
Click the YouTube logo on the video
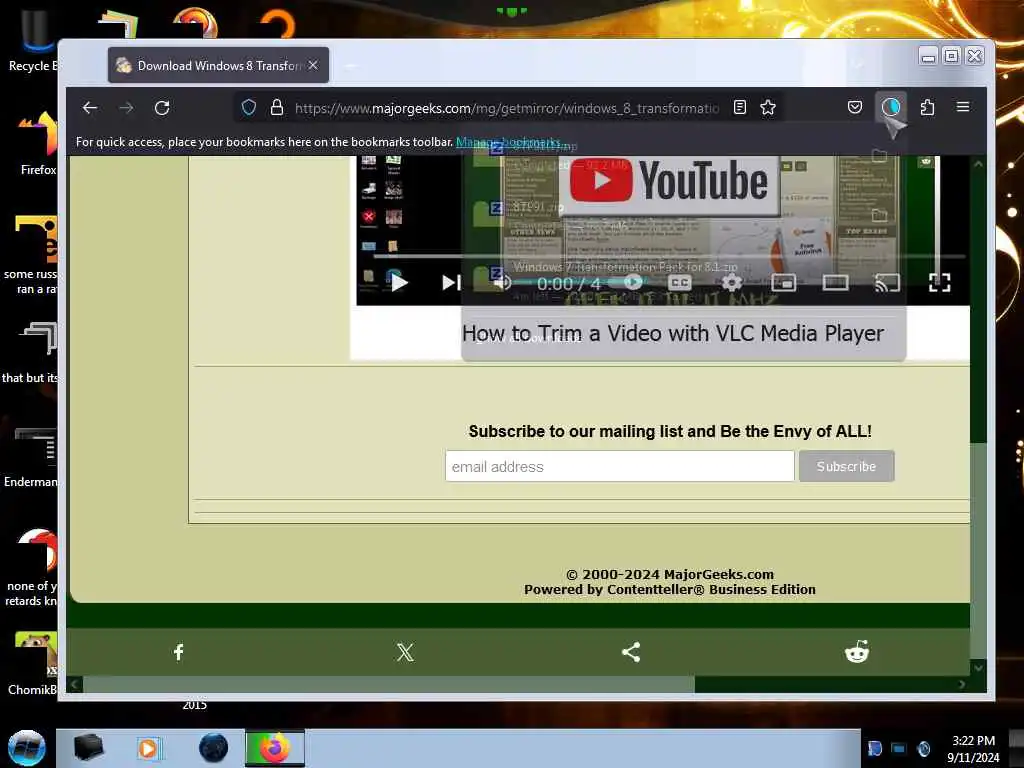point(669,182)
